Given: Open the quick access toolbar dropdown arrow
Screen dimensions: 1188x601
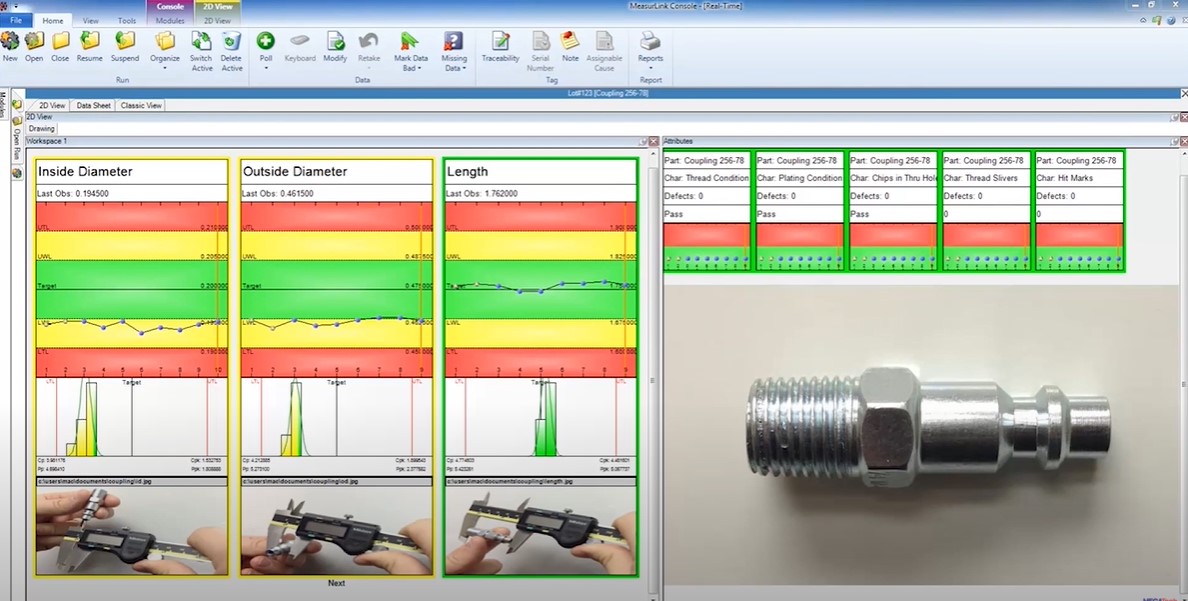Looking at the screenshot, I should [15, 6].
